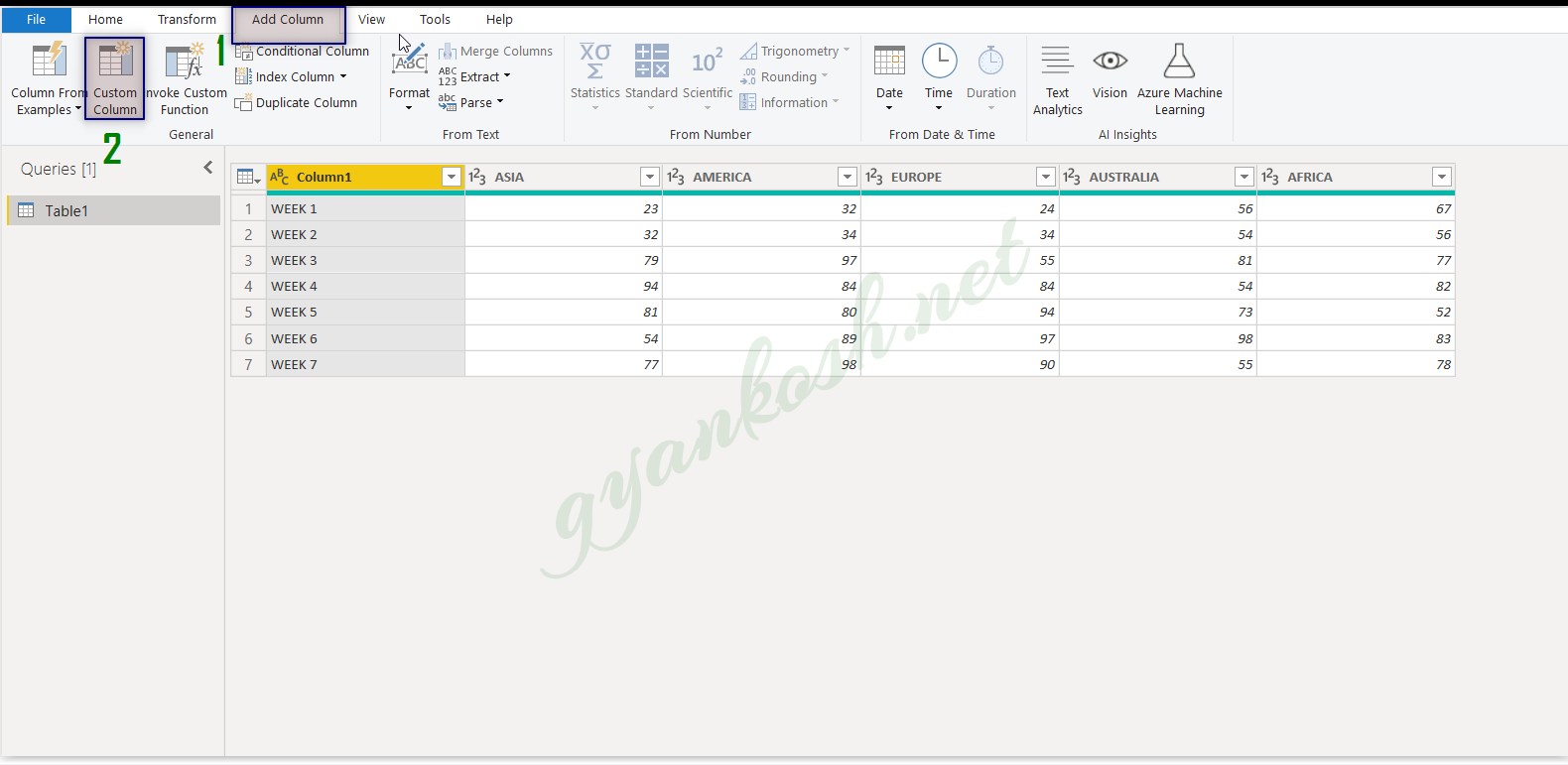Select row number 1
This screenshot has height=765, width=1568.
(x=248, y=209)
